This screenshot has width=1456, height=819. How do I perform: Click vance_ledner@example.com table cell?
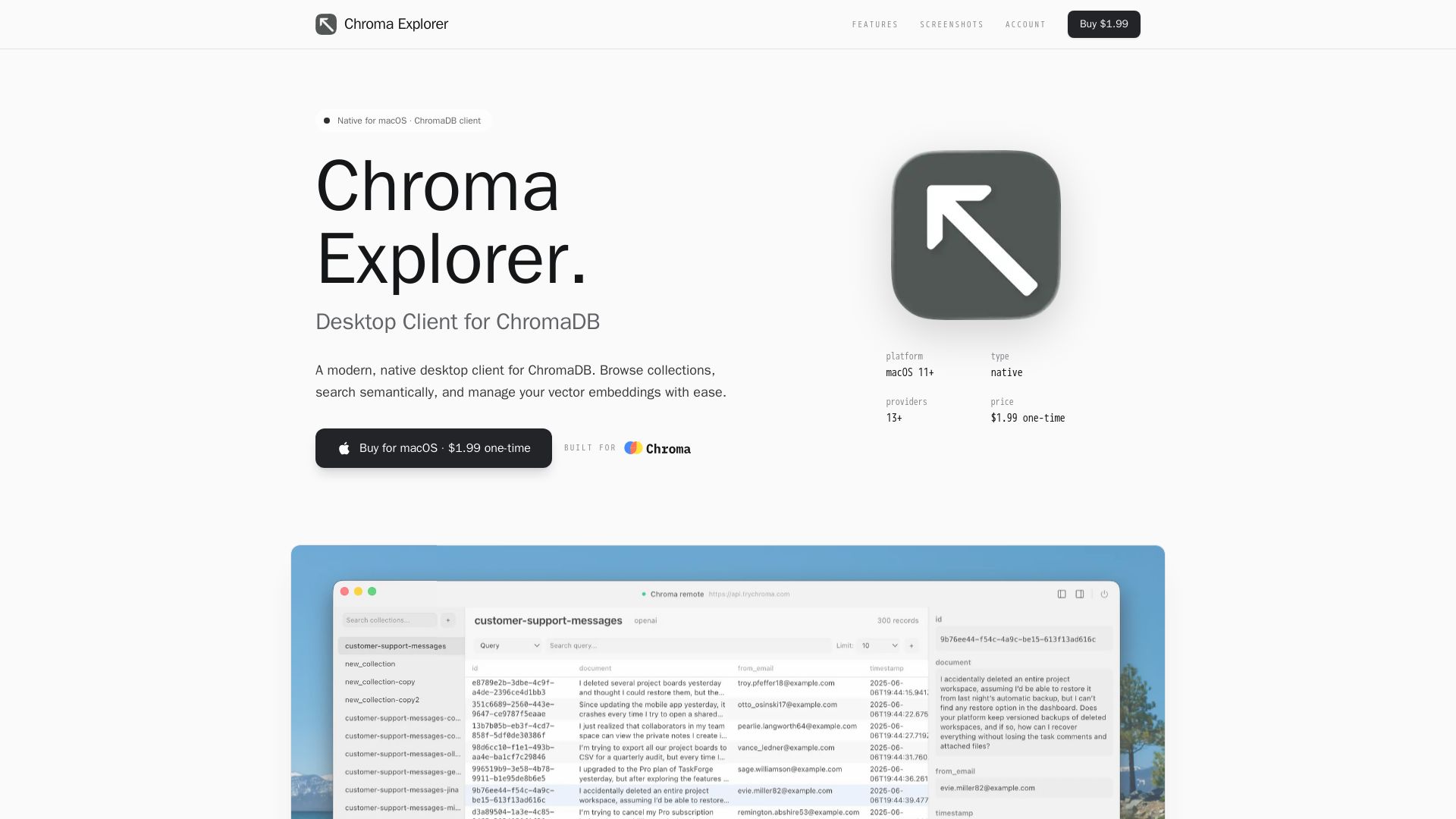pos(785,748)
